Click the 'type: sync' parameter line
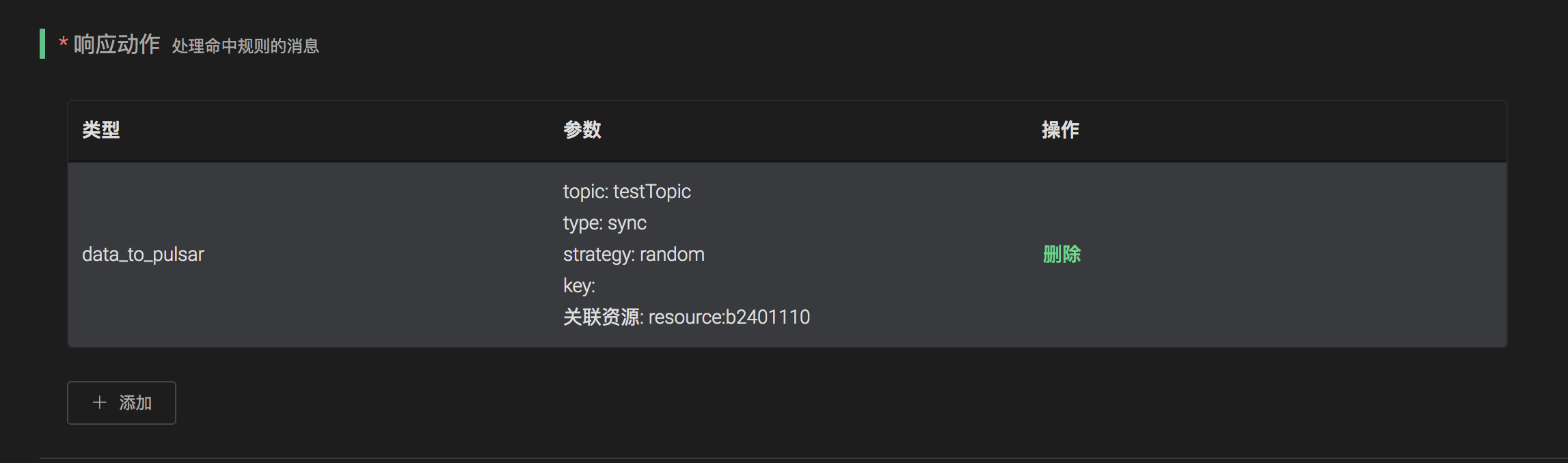Image resolution: width=1568 pixels, height=463 pixels. point(604,223)
